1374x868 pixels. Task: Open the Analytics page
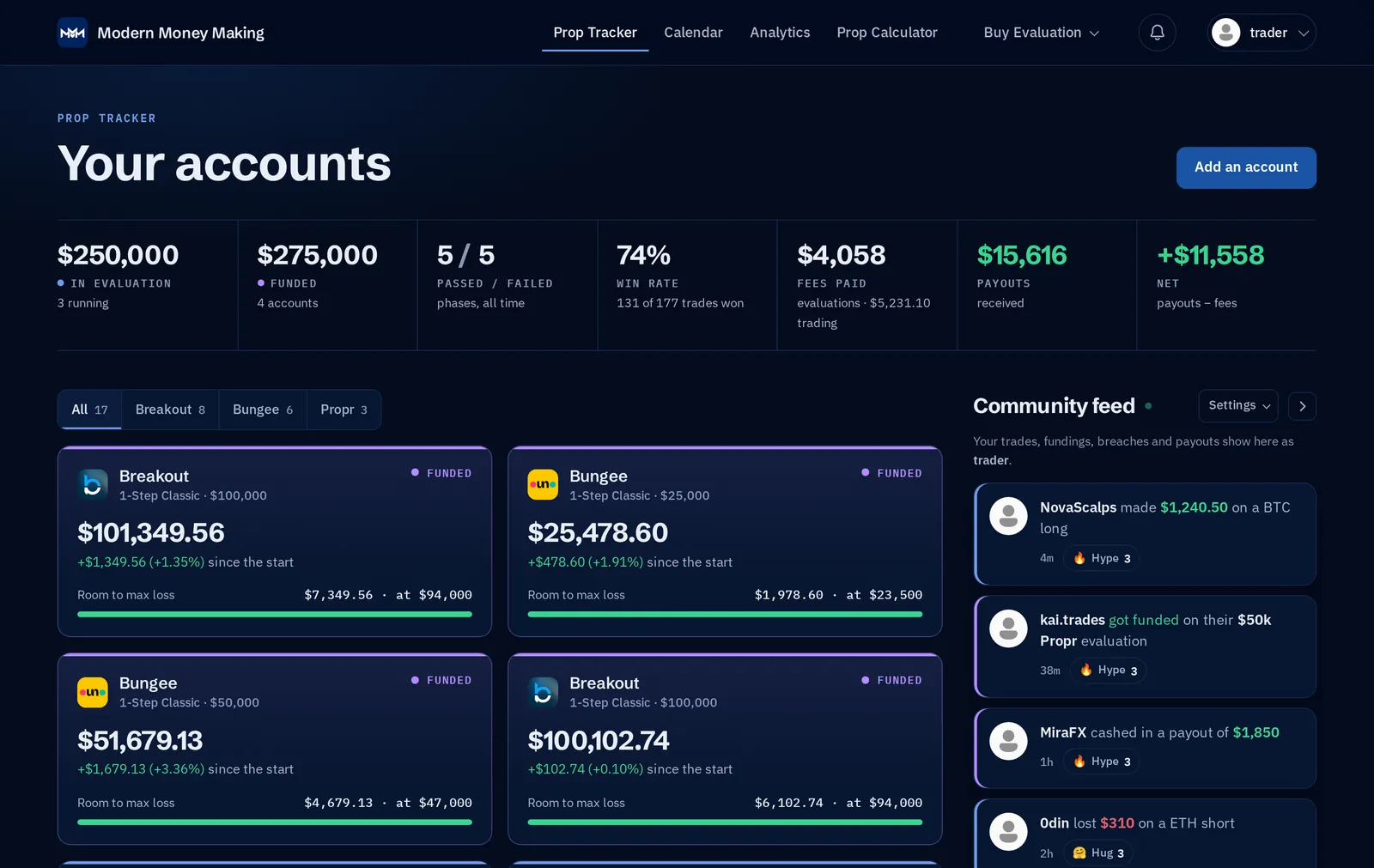780,33
